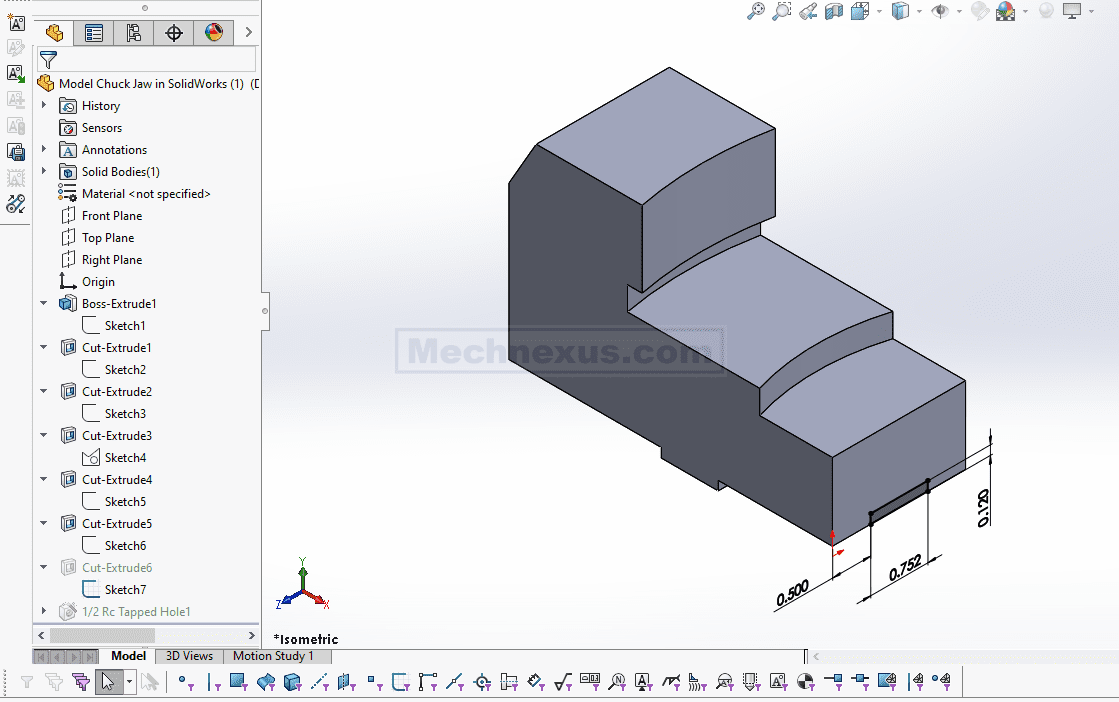Expand the History folder
The width and height of the screenshot is (1119, 702).
click(x=44, y=106)
